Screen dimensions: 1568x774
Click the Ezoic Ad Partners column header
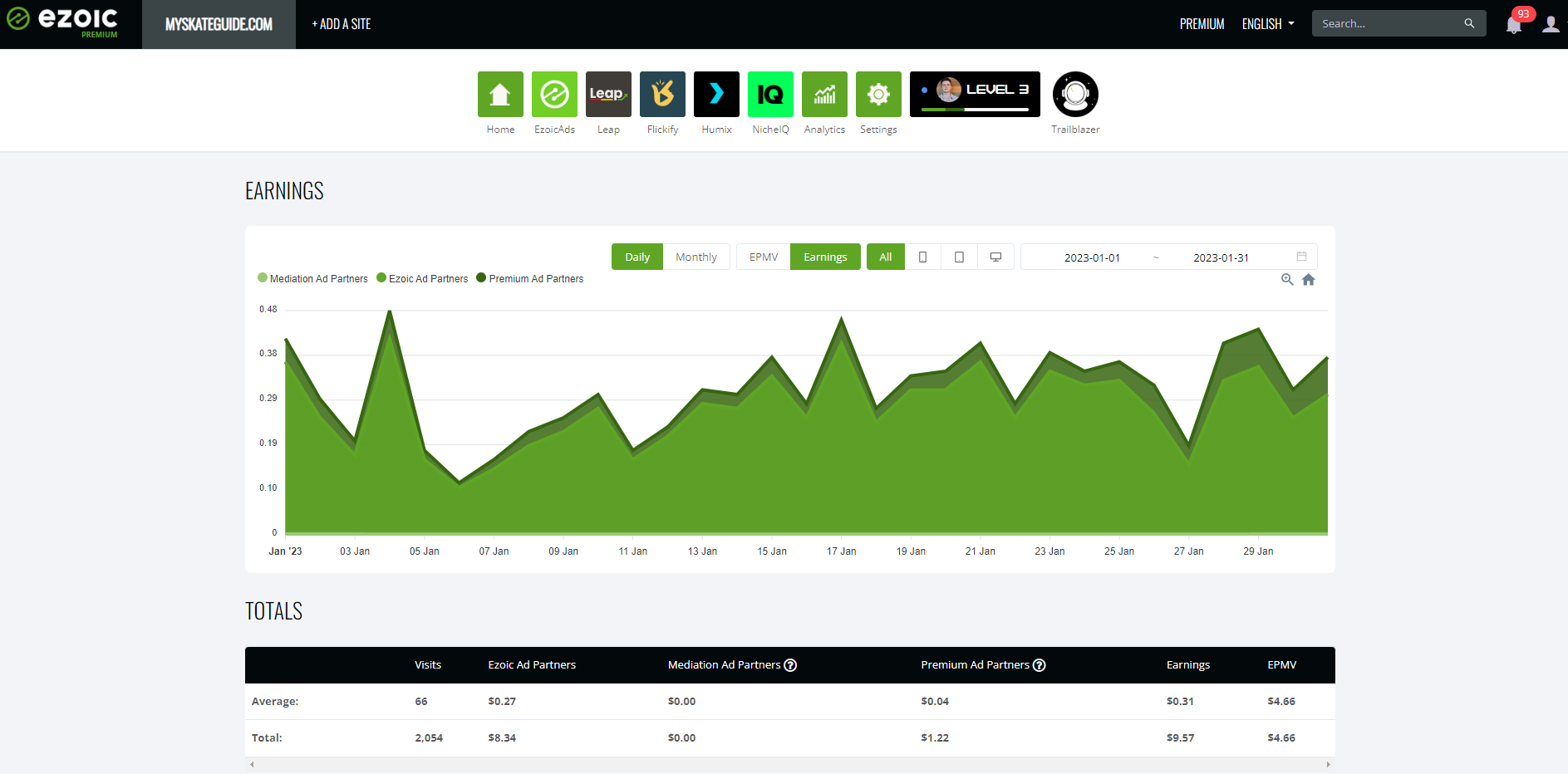pyautogui.click(x=532, y=665)
